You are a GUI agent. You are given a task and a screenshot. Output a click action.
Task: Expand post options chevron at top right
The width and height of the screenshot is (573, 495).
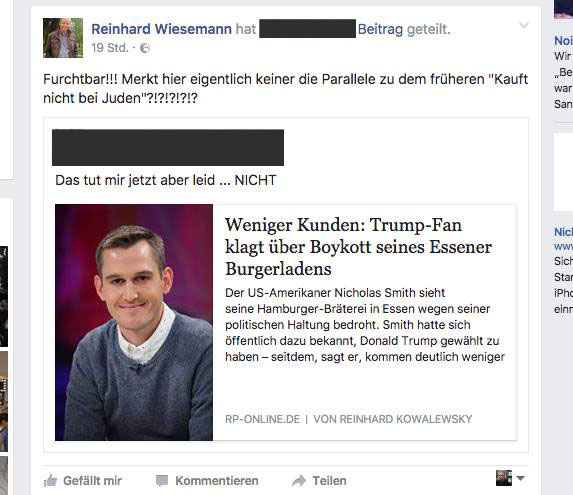[524, 25]
